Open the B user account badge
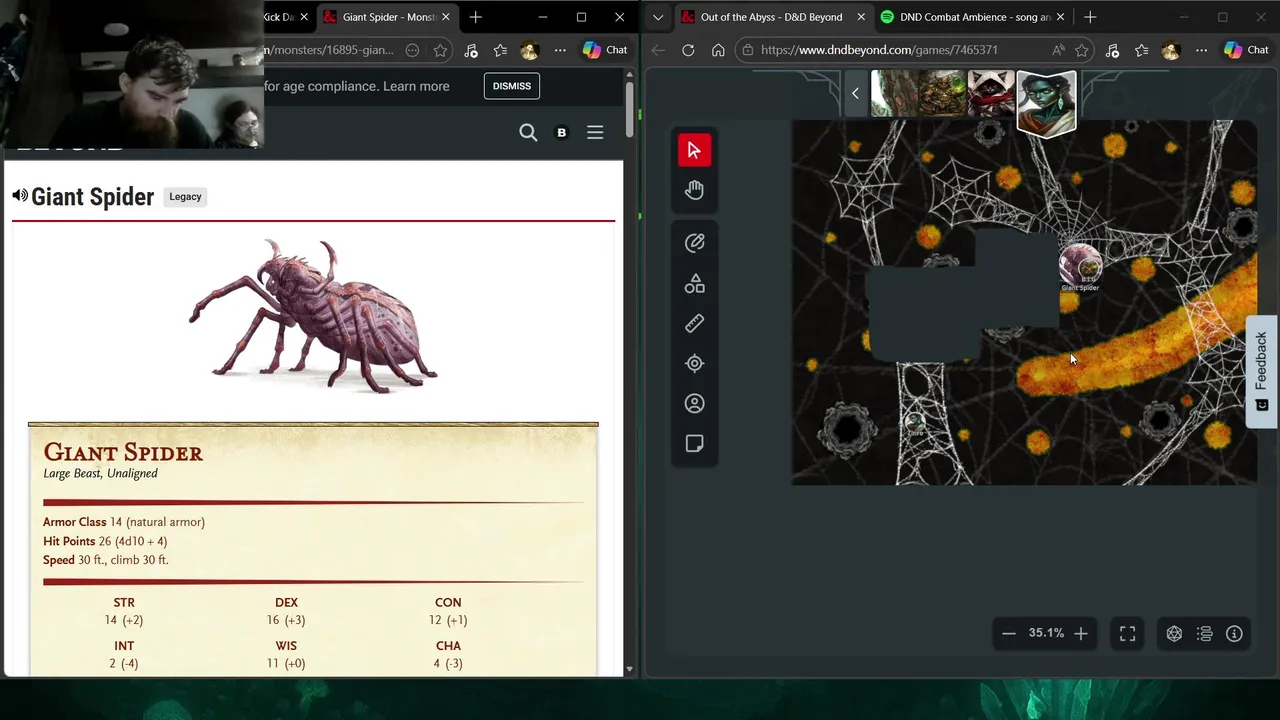The image size is (1280, 720). (x=561, y=133)
